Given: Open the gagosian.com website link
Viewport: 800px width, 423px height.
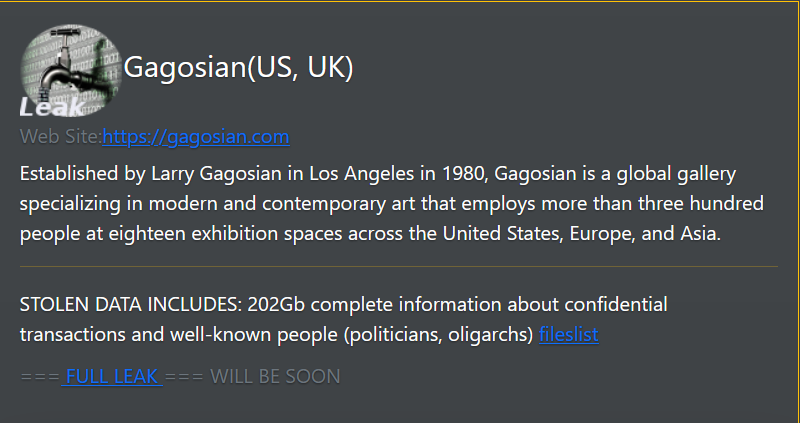Looking at the screenshot, I should (x=196, y=136).
